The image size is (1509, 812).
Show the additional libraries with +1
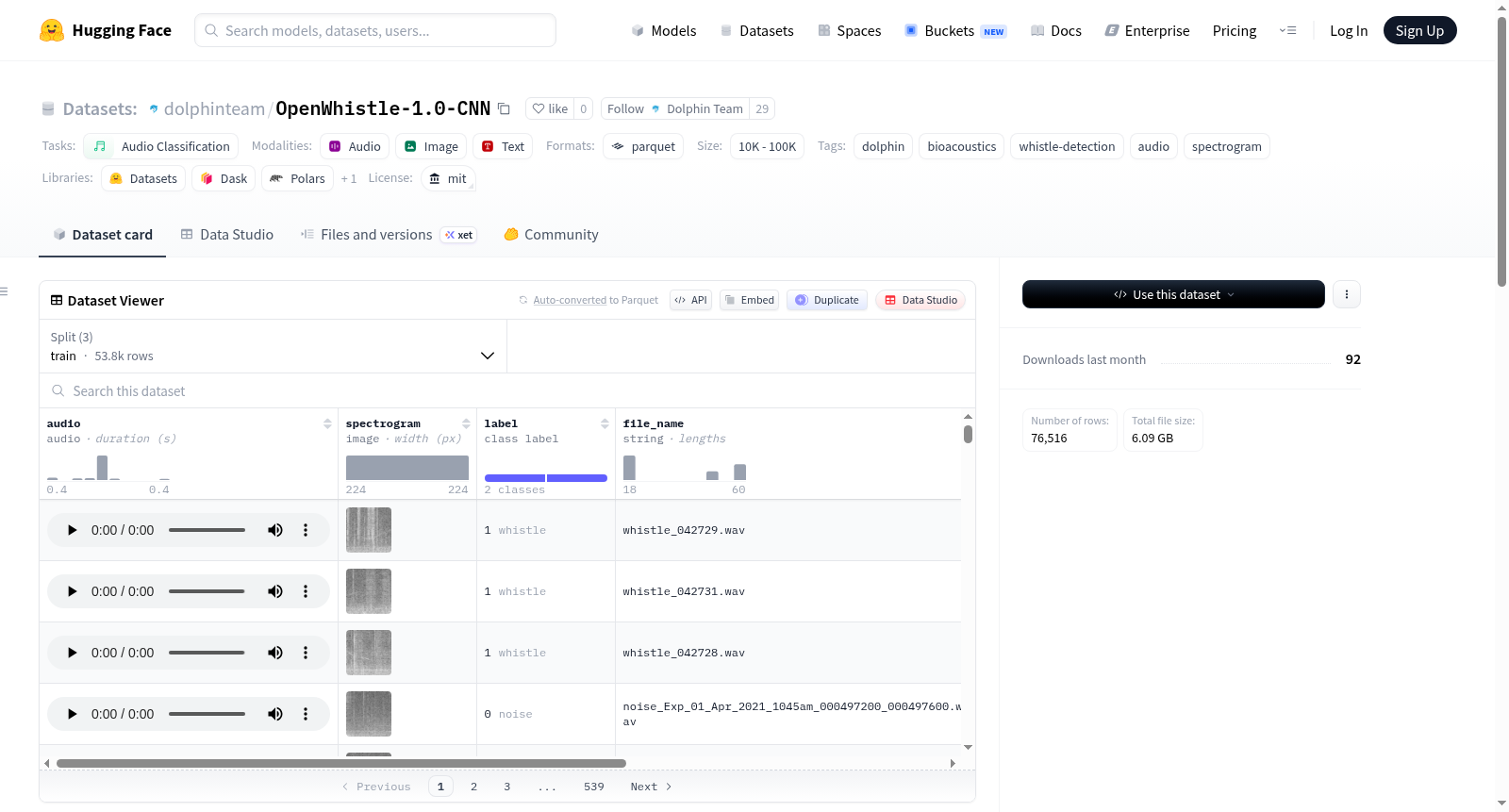pos(349,178)
